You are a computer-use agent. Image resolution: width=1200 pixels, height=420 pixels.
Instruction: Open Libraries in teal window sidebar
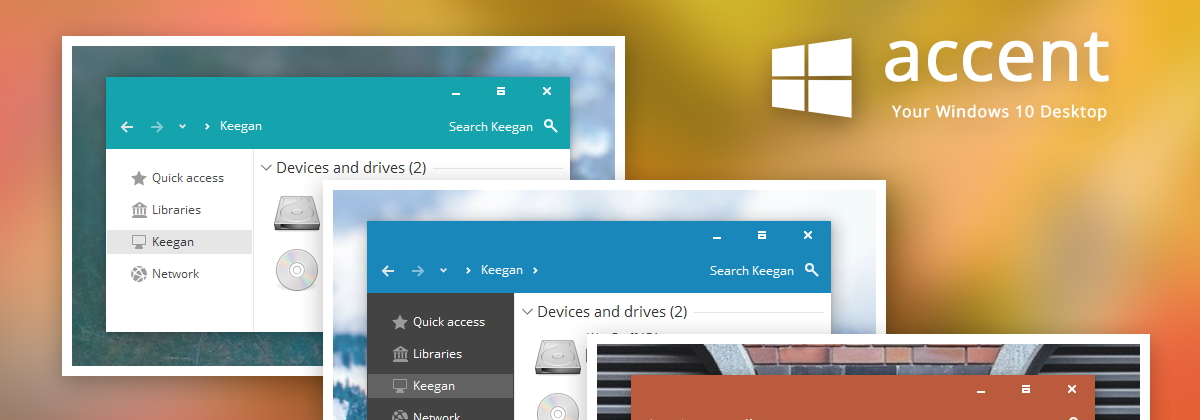click(x=167, y=210)
